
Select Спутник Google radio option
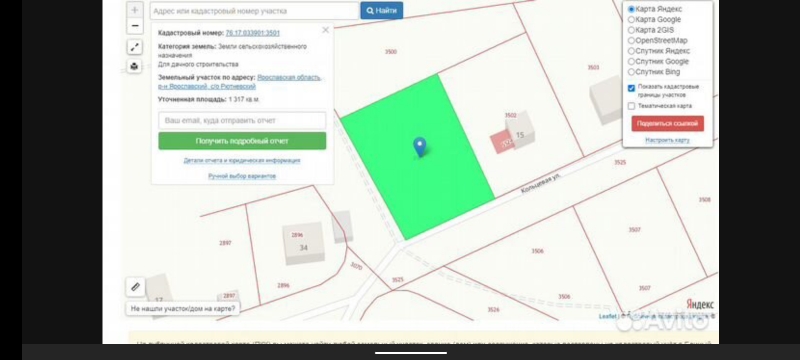pyautogui.click(x=631, y=61)
